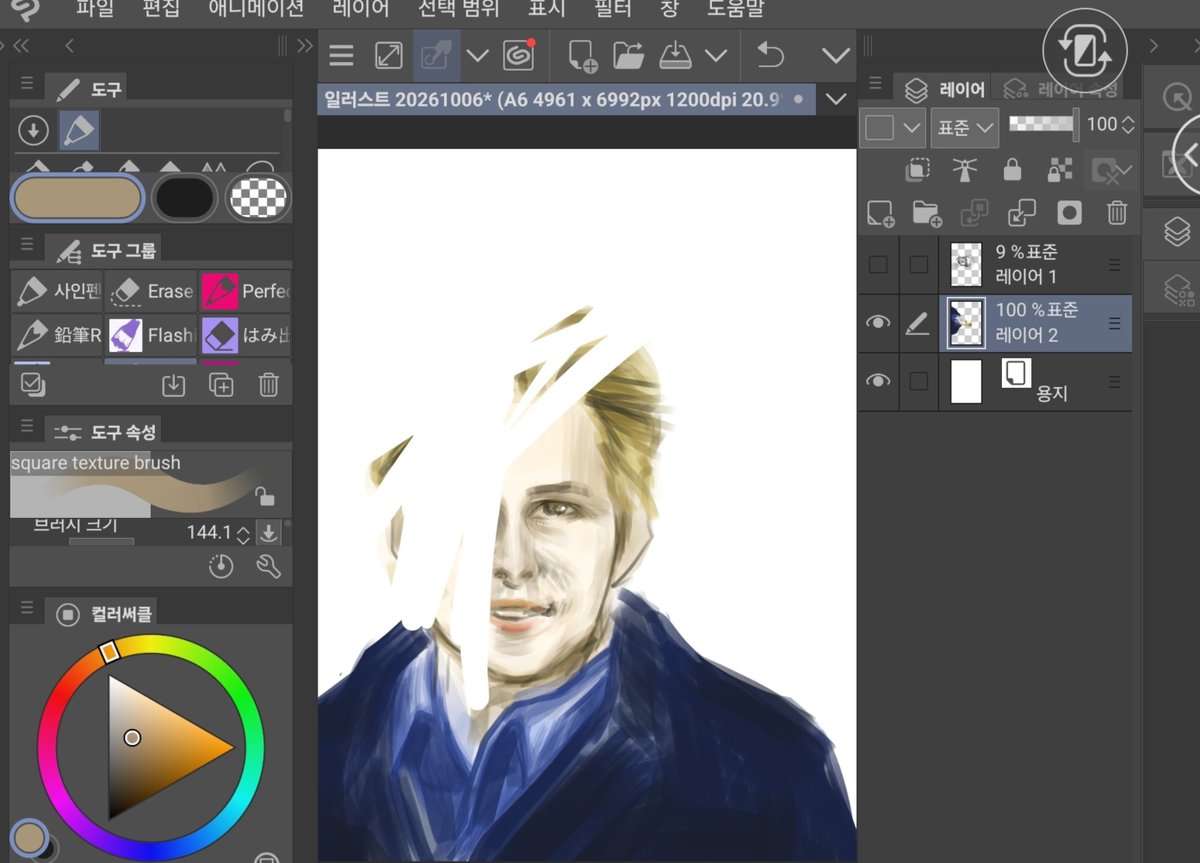Open the 필터 menu
This screenshot has height=863, width=1200.
coord(613,9)
